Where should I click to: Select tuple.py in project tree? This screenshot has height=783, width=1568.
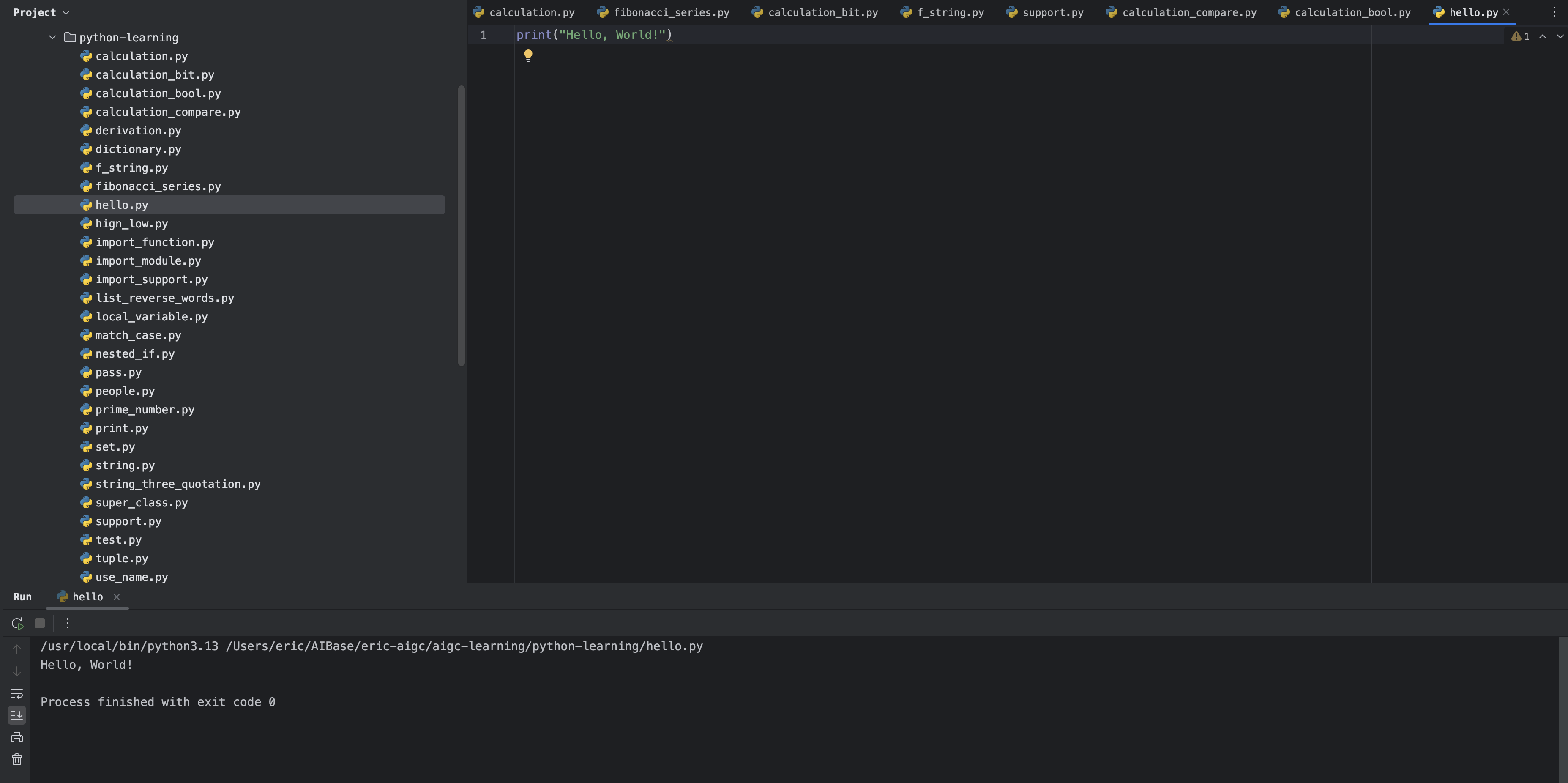pos(115,559)
